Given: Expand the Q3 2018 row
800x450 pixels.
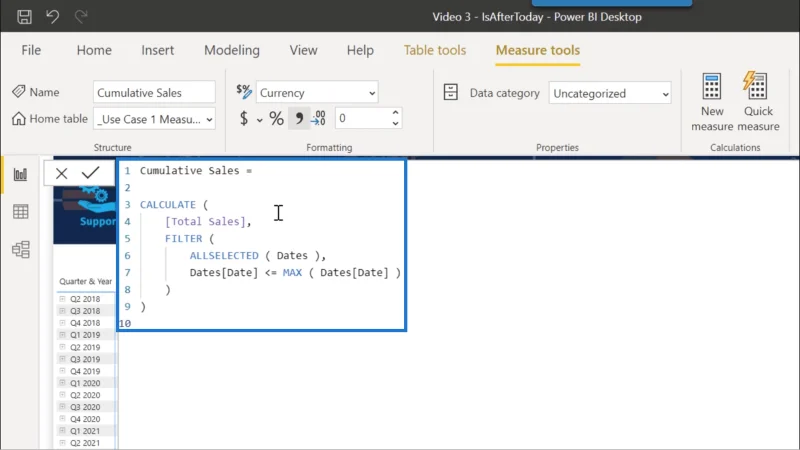Looking at the screenshot, I should point(62,311).
